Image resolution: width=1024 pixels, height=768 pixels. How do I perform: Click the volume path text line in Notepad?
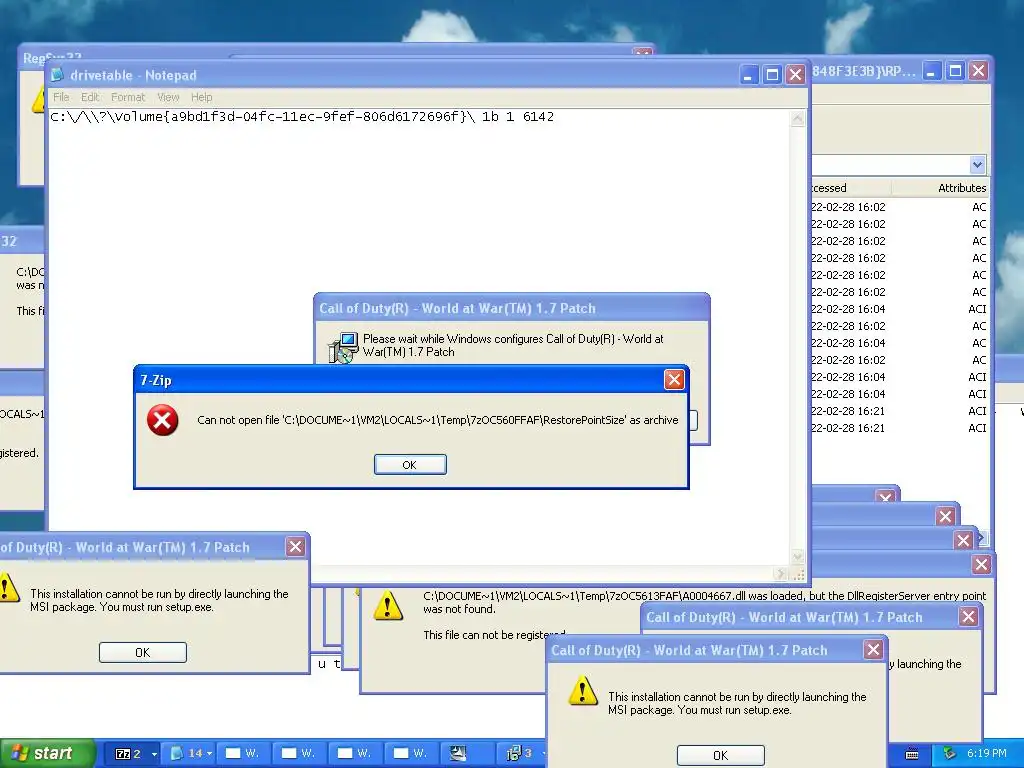302,117
